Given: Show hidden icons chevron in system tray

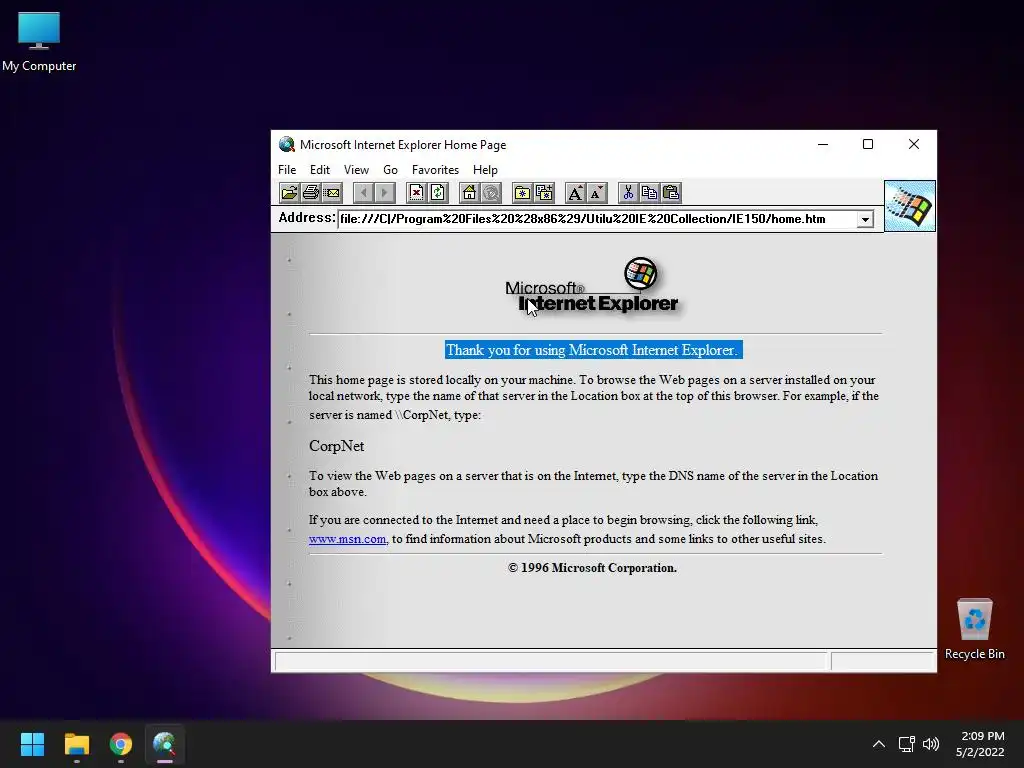Looking at the screenshot, I should (879, 744).
